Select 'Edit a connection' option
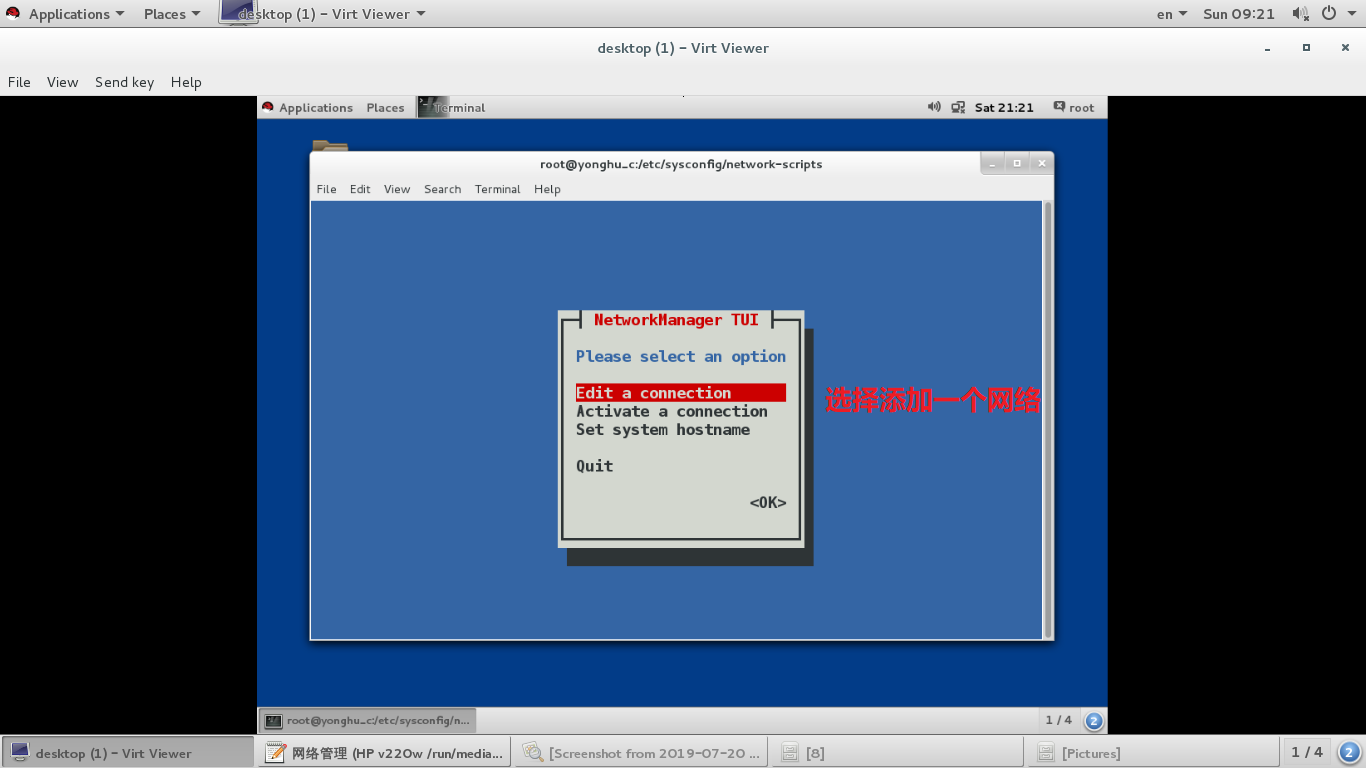 pyautogui.click(x=681, y=393)
